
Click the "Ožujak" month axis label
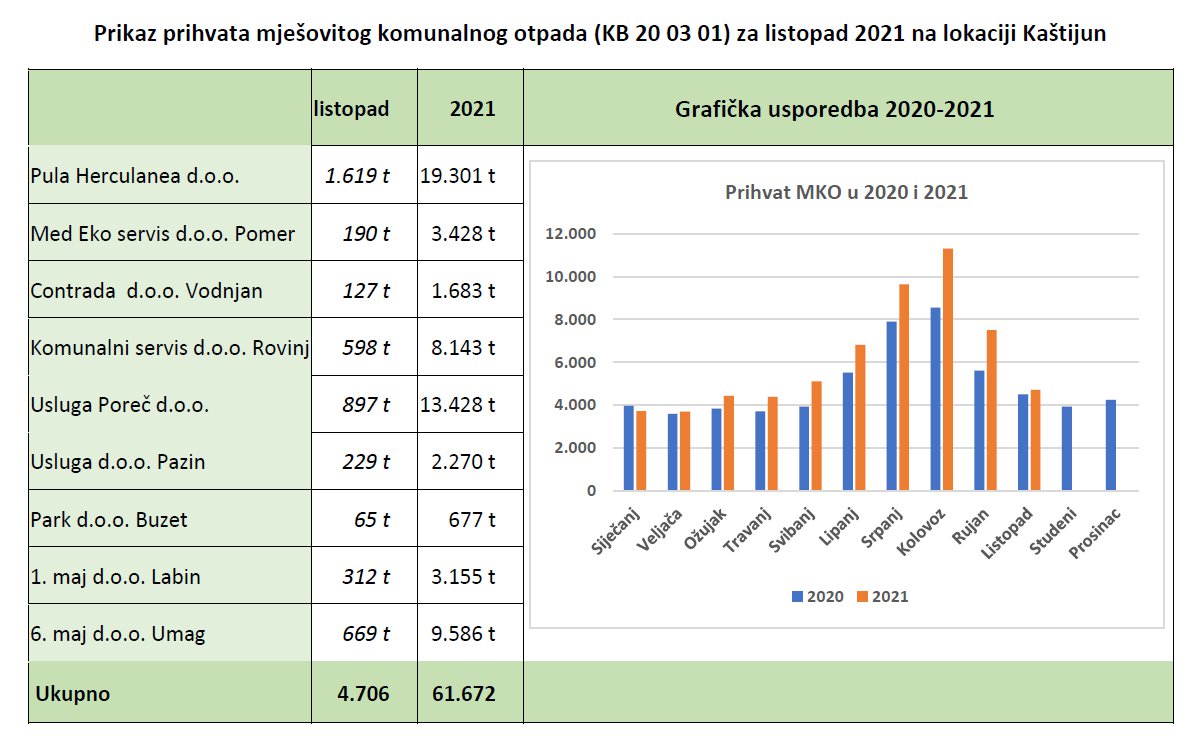coord(705,528)
